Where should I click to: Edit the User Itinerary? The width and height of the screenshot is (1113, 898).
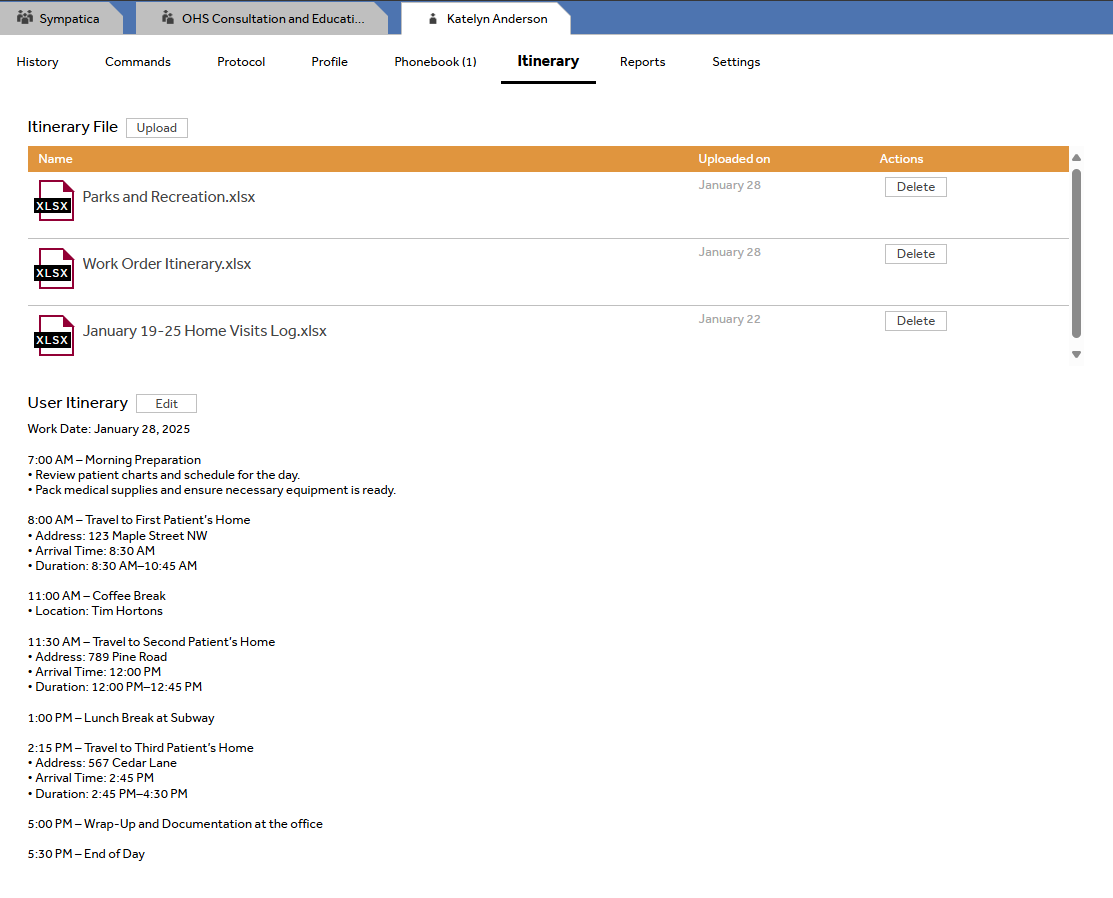(x=166, y=404)
